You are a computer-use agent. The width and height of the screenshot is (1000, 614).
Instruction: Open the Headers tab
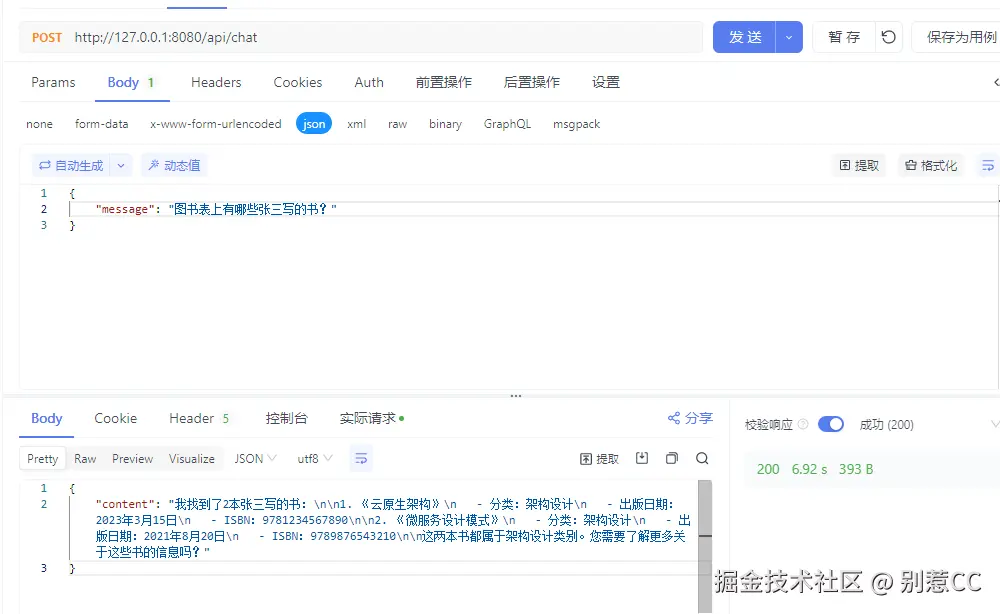coord(216,82)
